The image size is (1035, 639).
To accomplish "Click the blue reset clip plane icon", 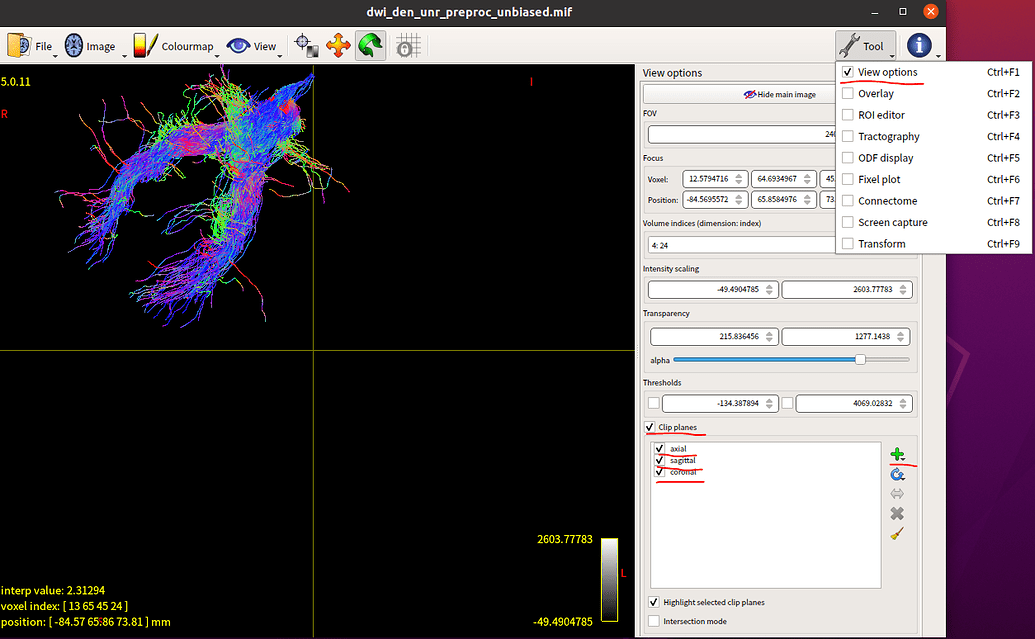I will coord(897,475).
